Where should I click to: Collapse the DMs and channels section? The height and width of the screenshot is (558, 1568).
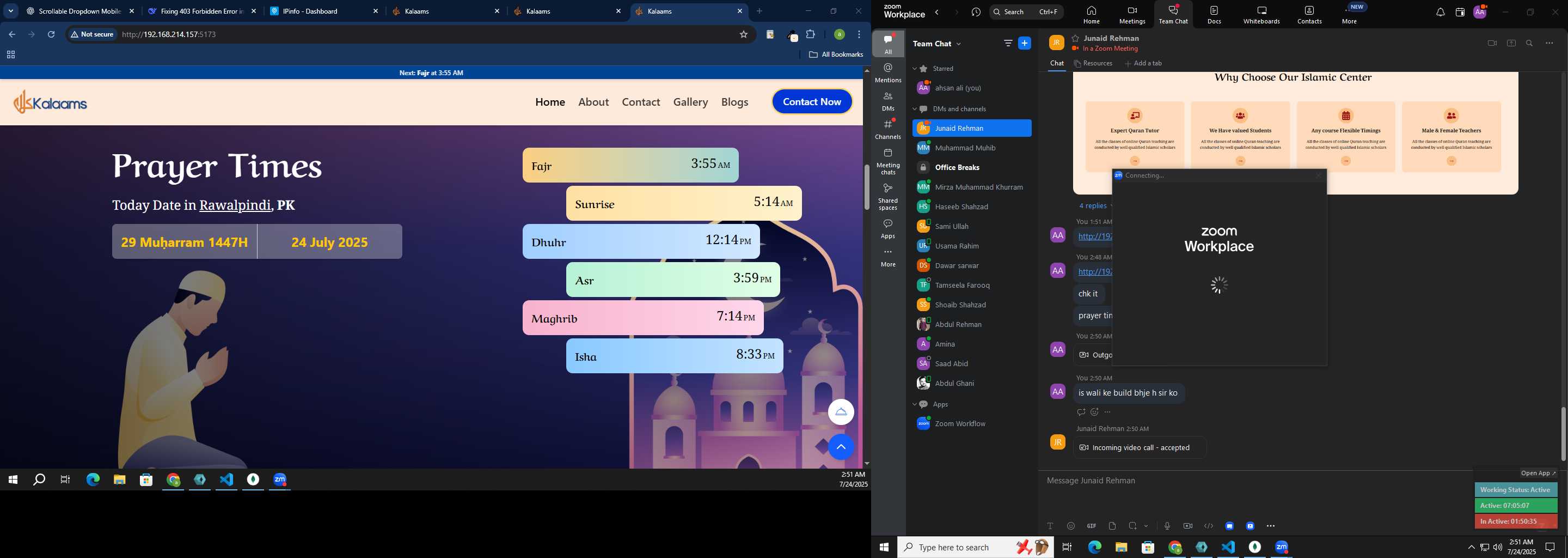tap(914, 109)
